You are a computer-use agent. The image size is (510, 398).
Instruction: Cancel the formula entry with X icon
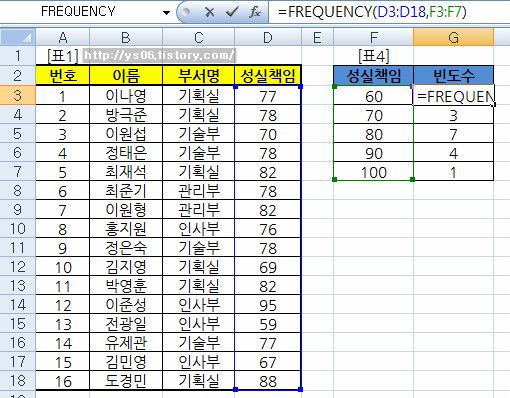pyautogui.click(x=209, y=12)
